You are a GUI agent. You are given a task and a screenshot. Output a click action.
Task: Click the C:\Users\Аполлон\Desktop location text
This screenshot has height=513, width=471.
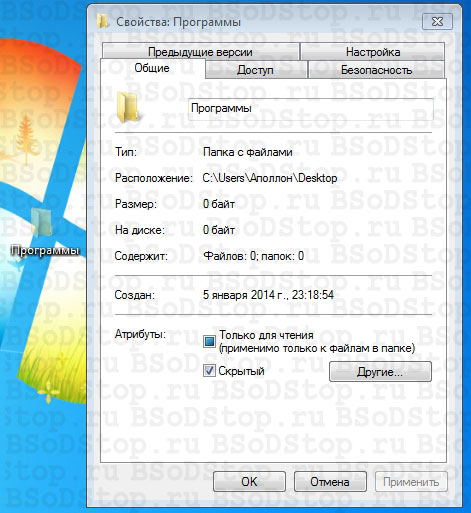pos(270,178)
